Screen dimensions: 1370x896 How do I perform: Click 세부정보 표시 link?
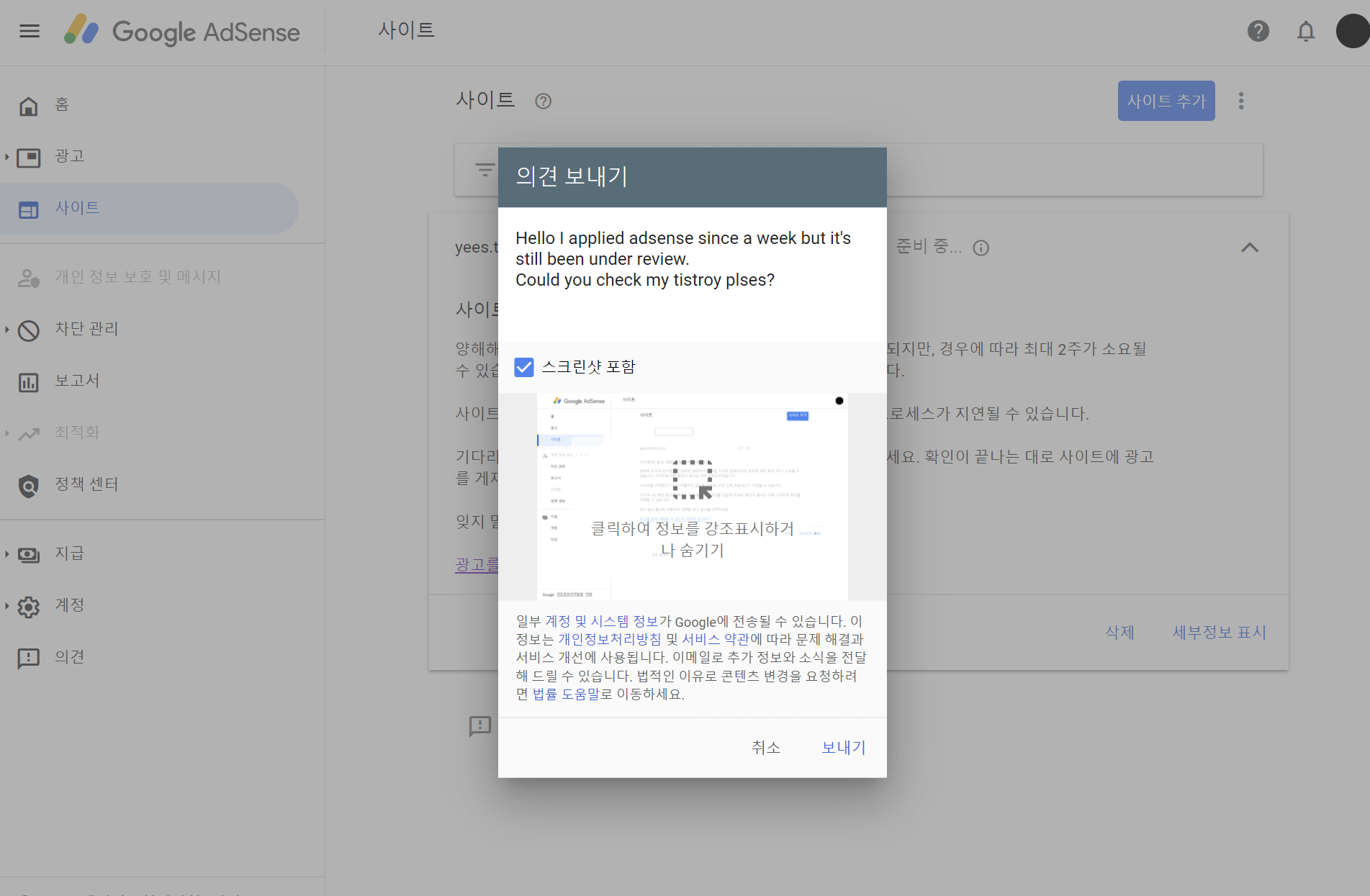1219,633
